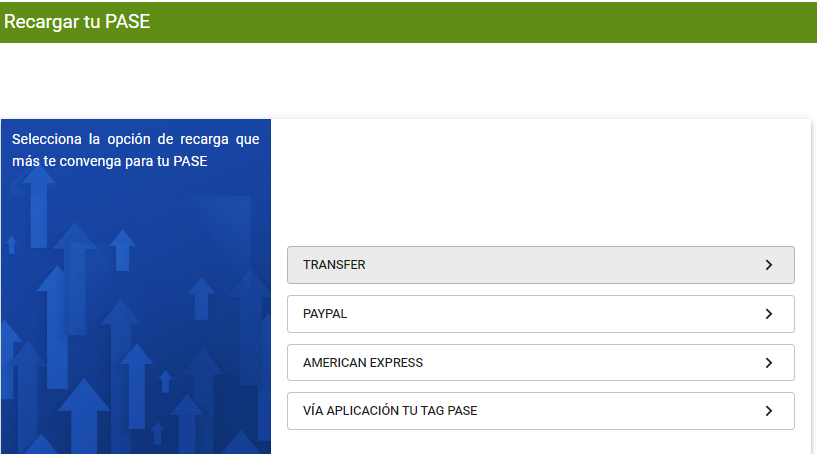Screen dimensions: 817x454
Task: Click the chevron on VÍA APLICACIÓN row
Action: [769, 411]
